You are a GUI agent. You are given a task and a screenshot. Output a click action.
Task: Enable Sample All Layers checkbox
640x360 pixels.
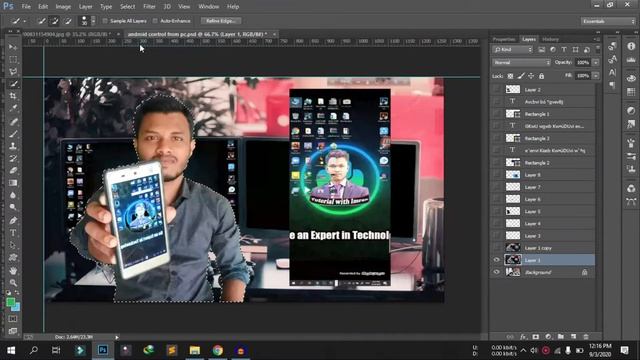click(105, 21)
